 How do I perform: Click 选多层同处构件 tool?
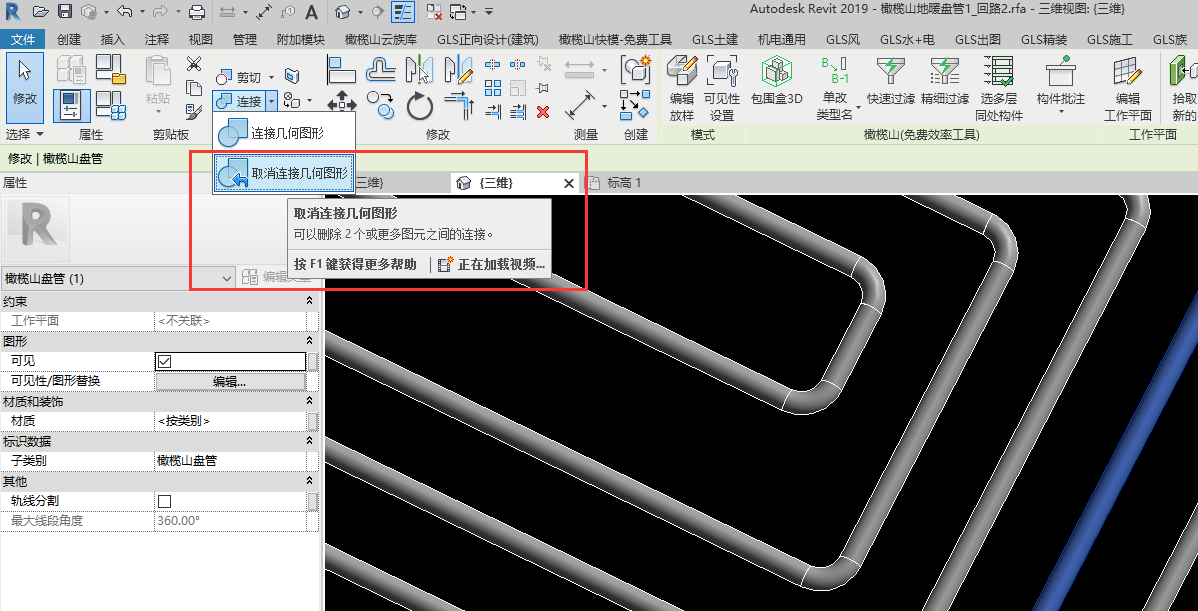coord(999,89)
